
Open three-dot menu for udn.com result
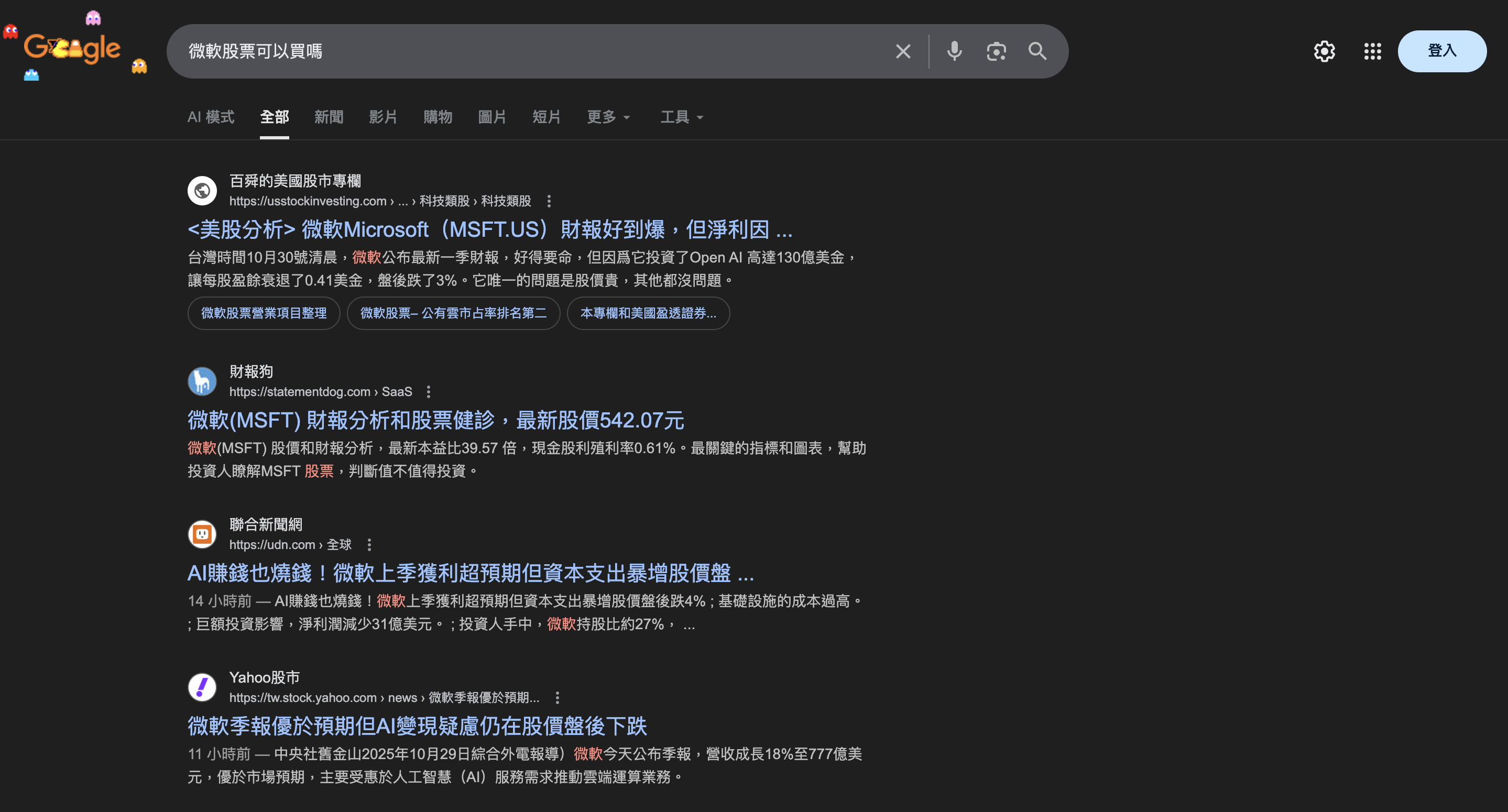(x=369, y=545)
